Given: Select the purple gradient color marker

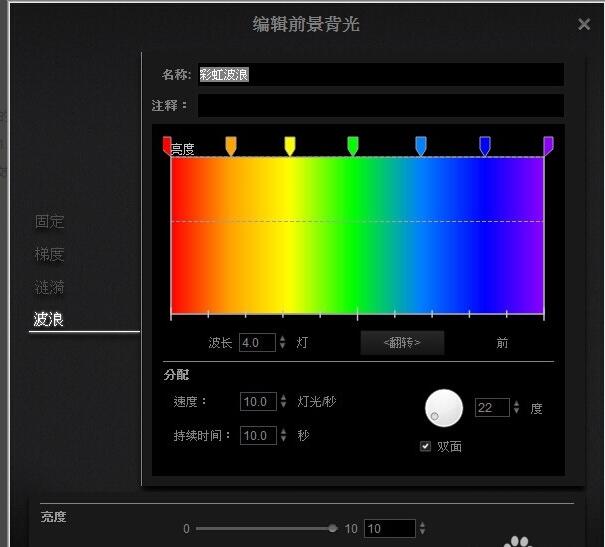Looking at the screenshot, I should [x=548, y=146].
